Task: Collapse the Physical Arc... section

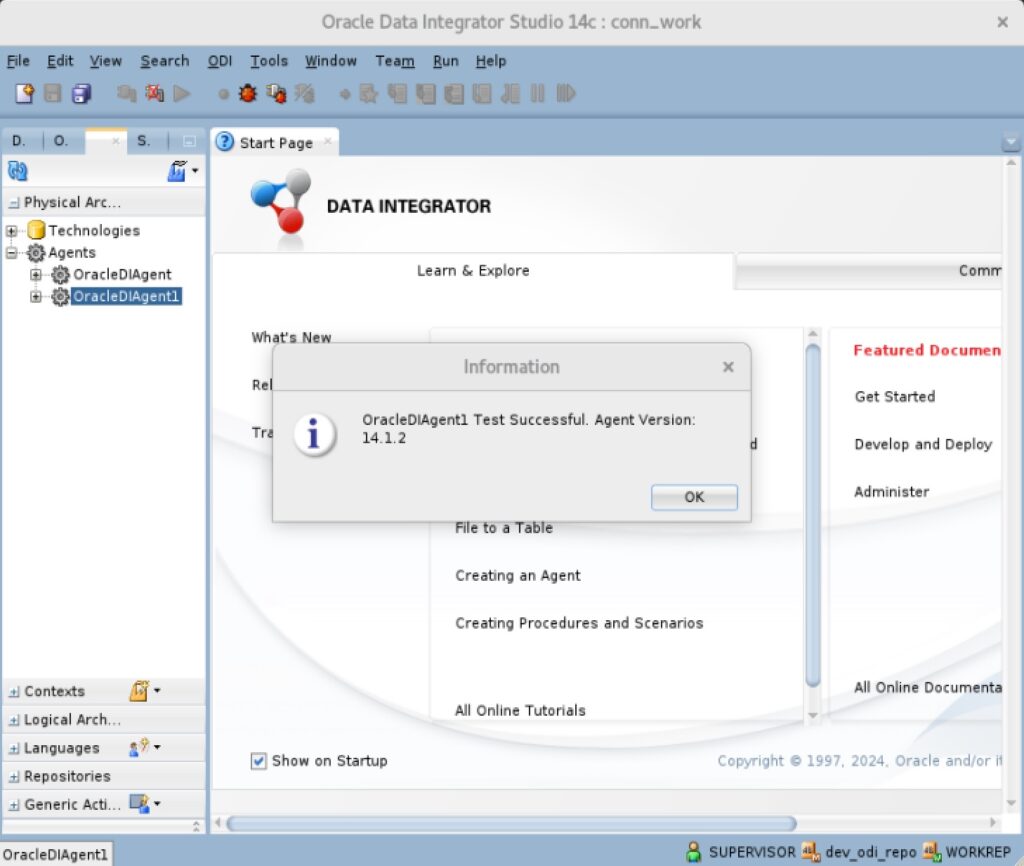Action: [x=14, y=203]
